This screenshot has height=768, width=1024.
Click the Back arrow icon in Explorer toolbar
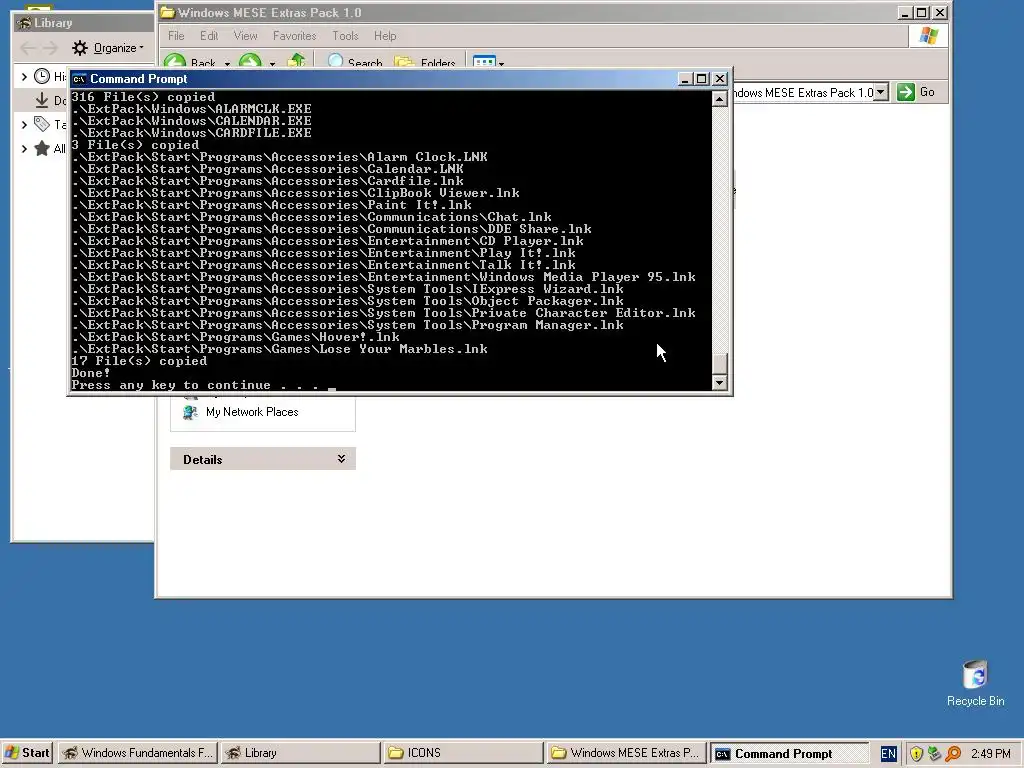(174, 61)
